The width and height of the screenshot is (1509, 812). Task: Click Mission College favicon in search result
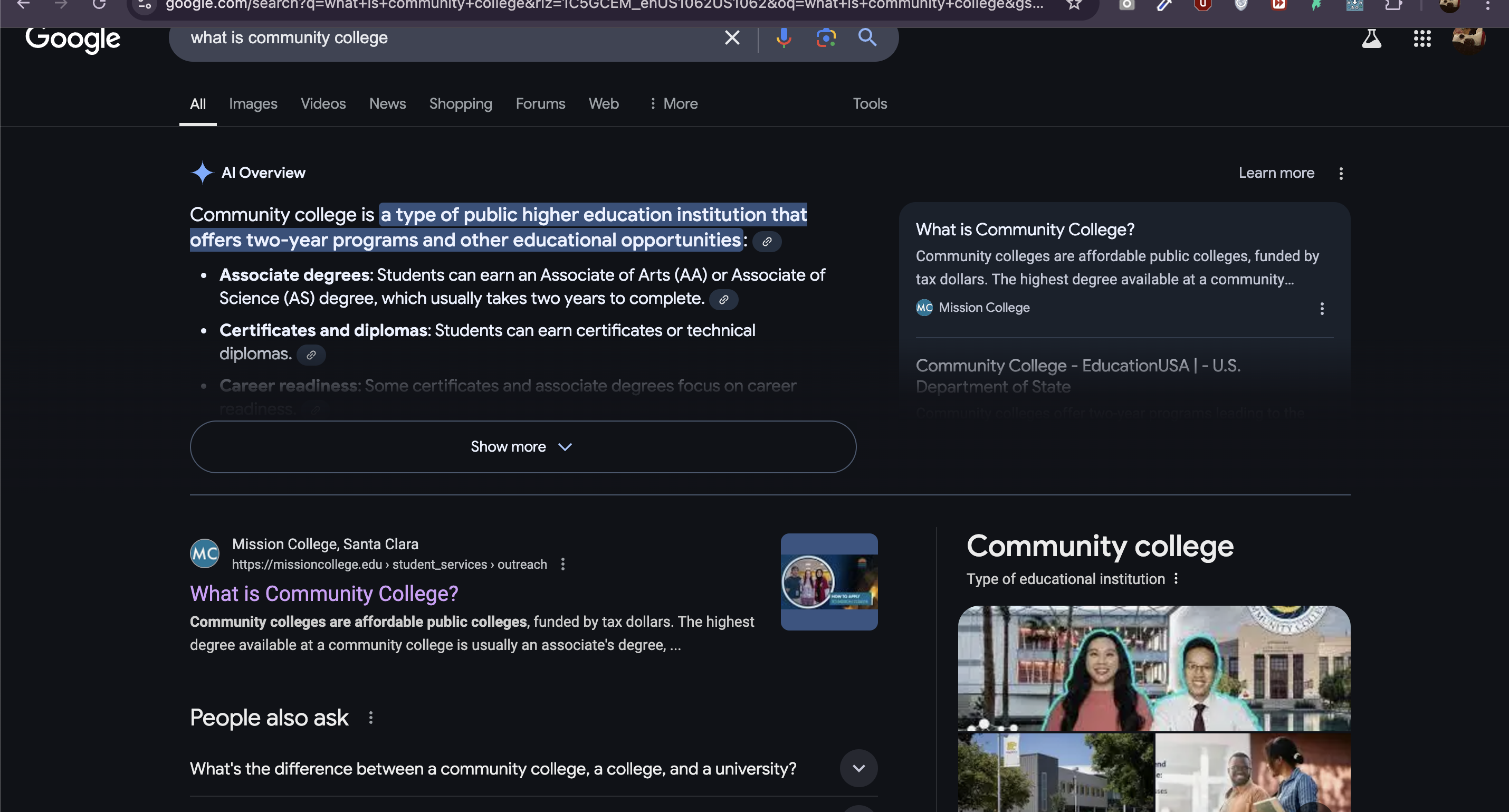[x=204, y=553]
